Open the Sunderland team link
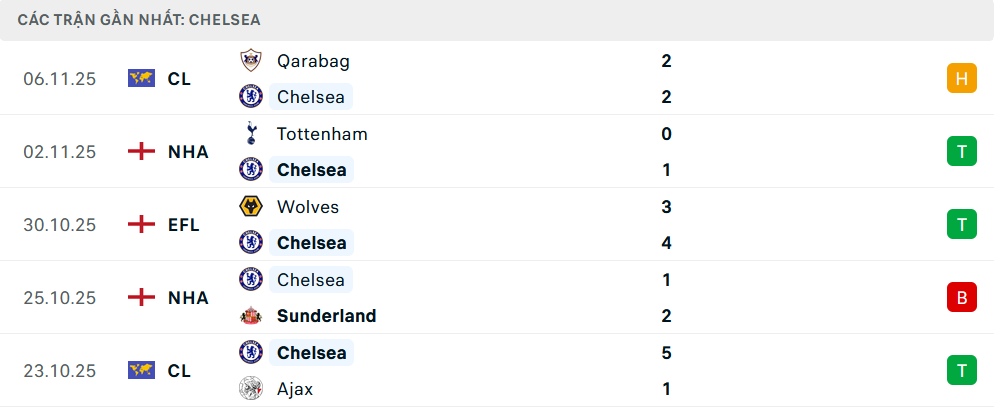 point(326,316)
